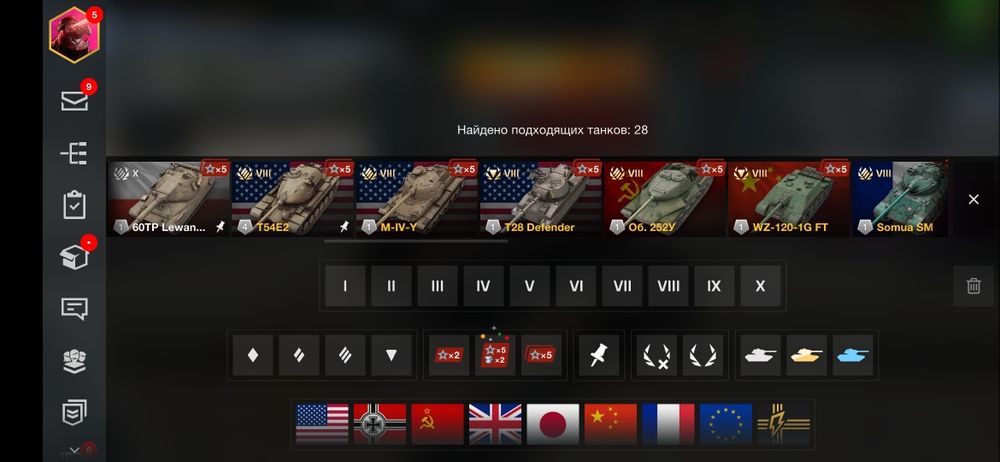Toggle the tier VIII filter
This screenshot has height=462, width=1000.
coord(668,286)
